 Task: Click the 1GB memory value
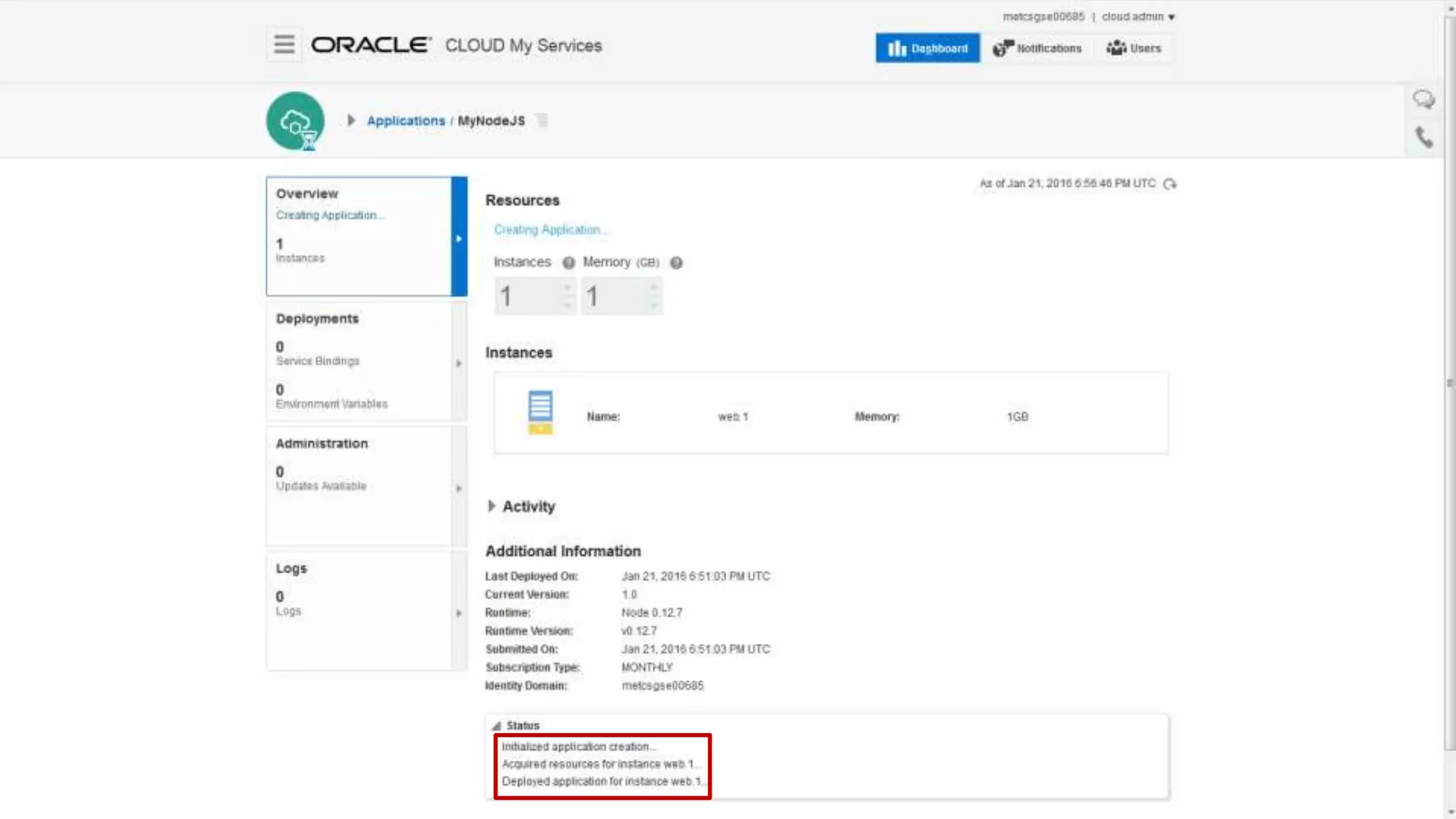coord(1017,417)
